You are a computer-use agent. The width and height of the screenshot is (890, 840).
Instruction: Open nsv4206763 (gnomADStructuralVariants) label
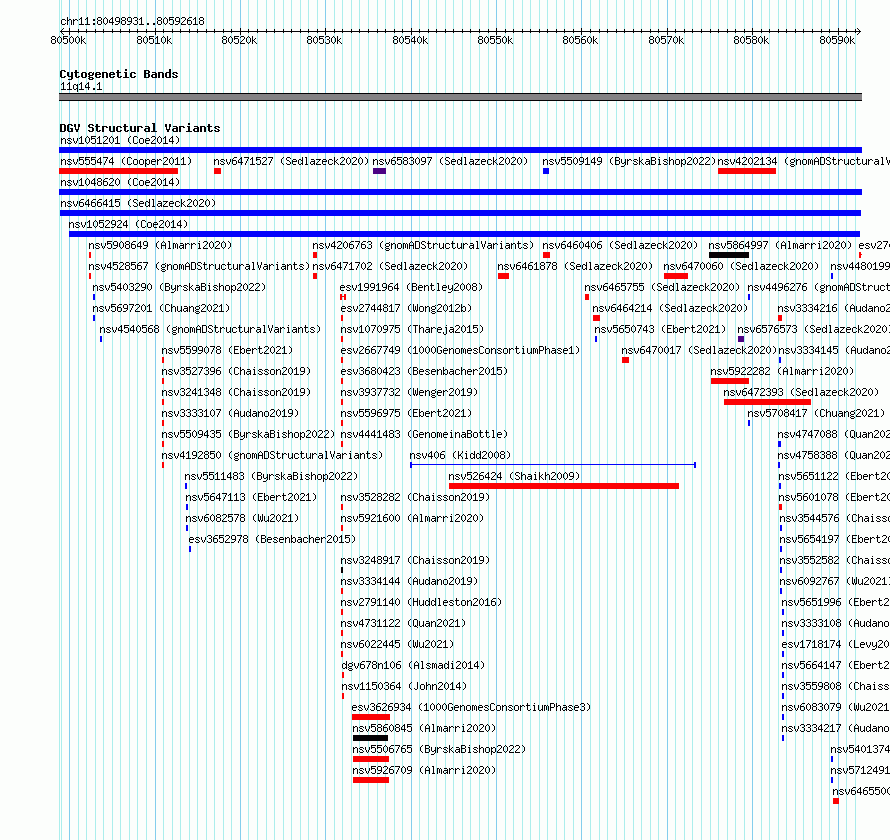423,245
